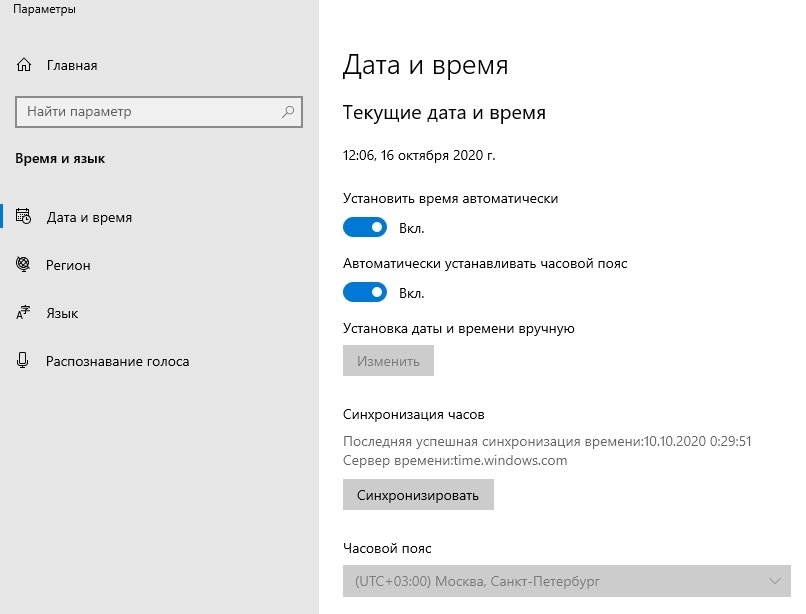Click the globe icon beside Регион
806x614 pixels.
pyautogui.click(x=24, y=265)
